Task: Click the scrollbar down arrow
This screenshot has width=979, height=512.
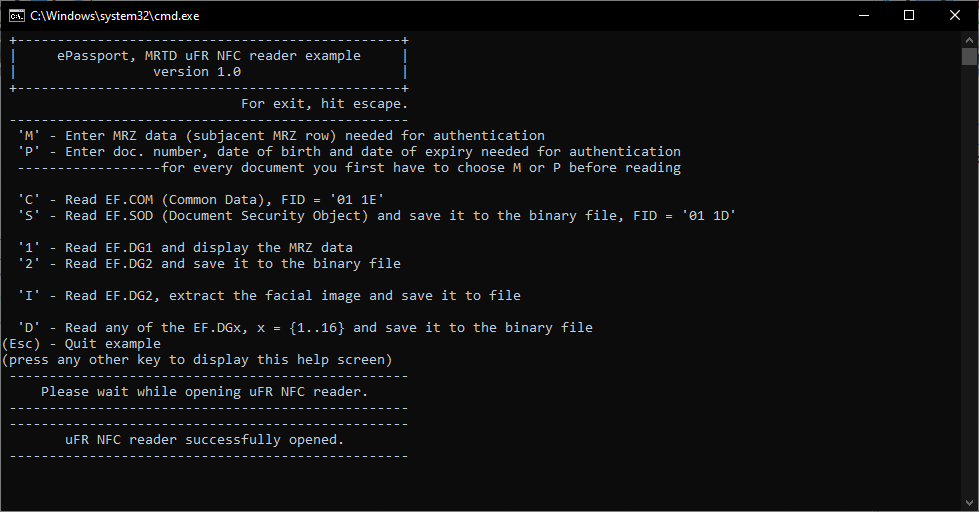Action: click(x=969, y=503)
